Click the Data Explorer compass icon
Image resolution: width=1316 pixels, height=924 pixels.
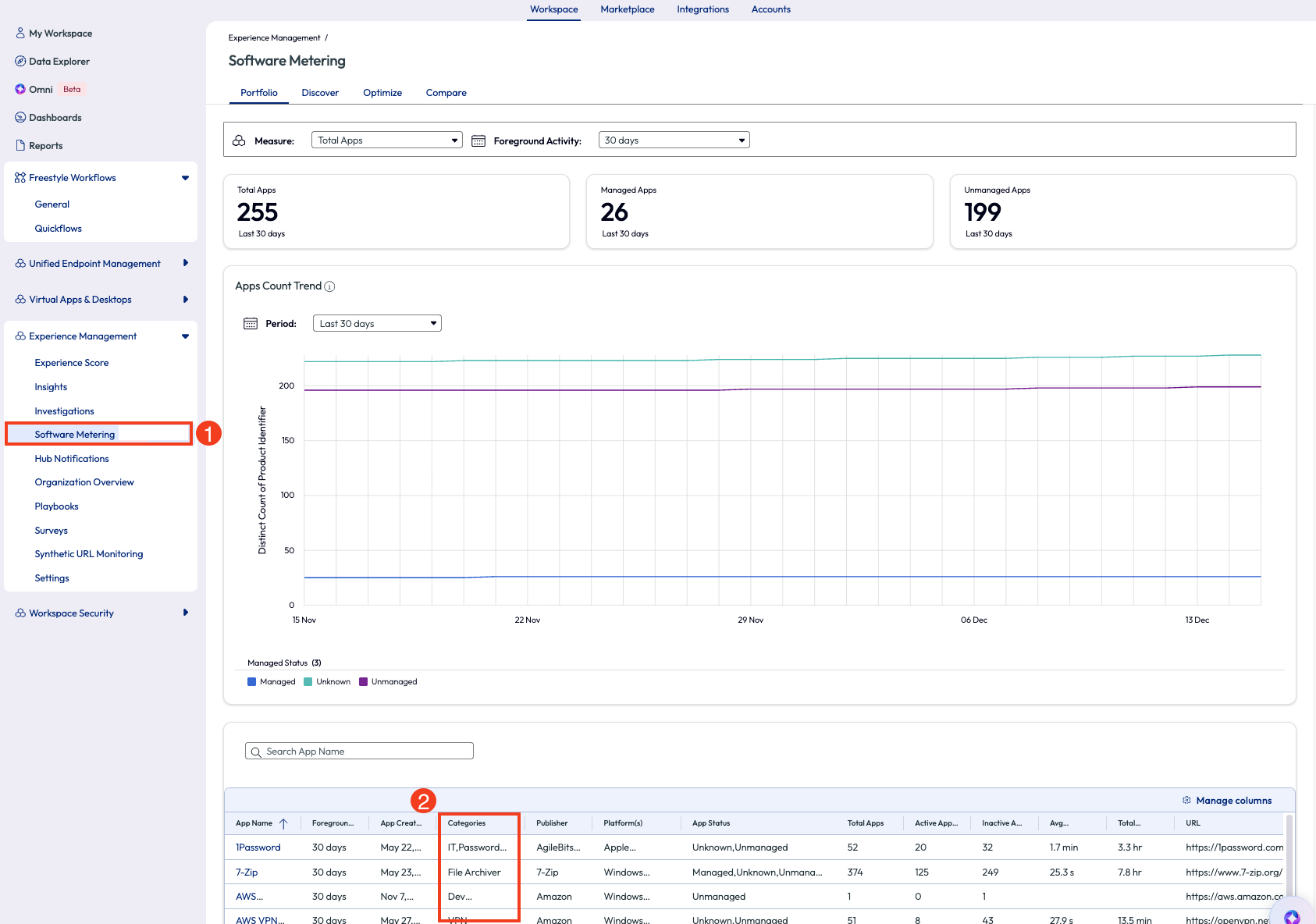point(20,62)
